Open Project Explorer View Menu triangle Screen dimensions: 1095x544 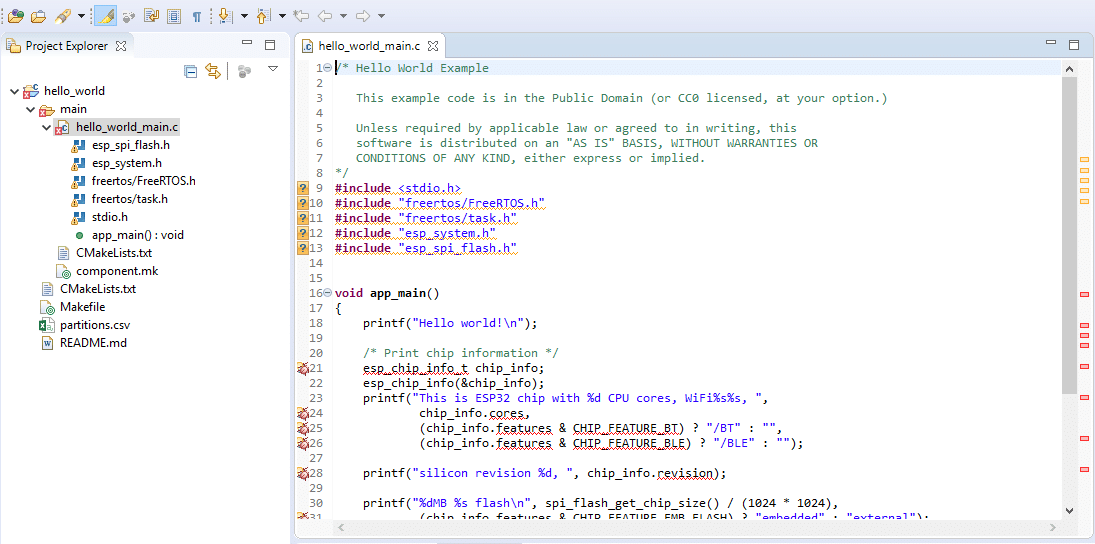click(x=273, y=69)
